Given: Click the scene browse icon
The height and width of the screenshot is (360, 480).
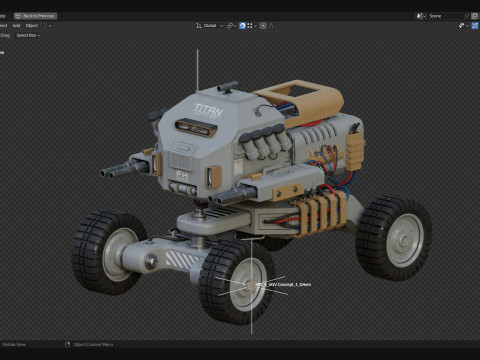Looking at the screenshot, I should coord(421,16).
